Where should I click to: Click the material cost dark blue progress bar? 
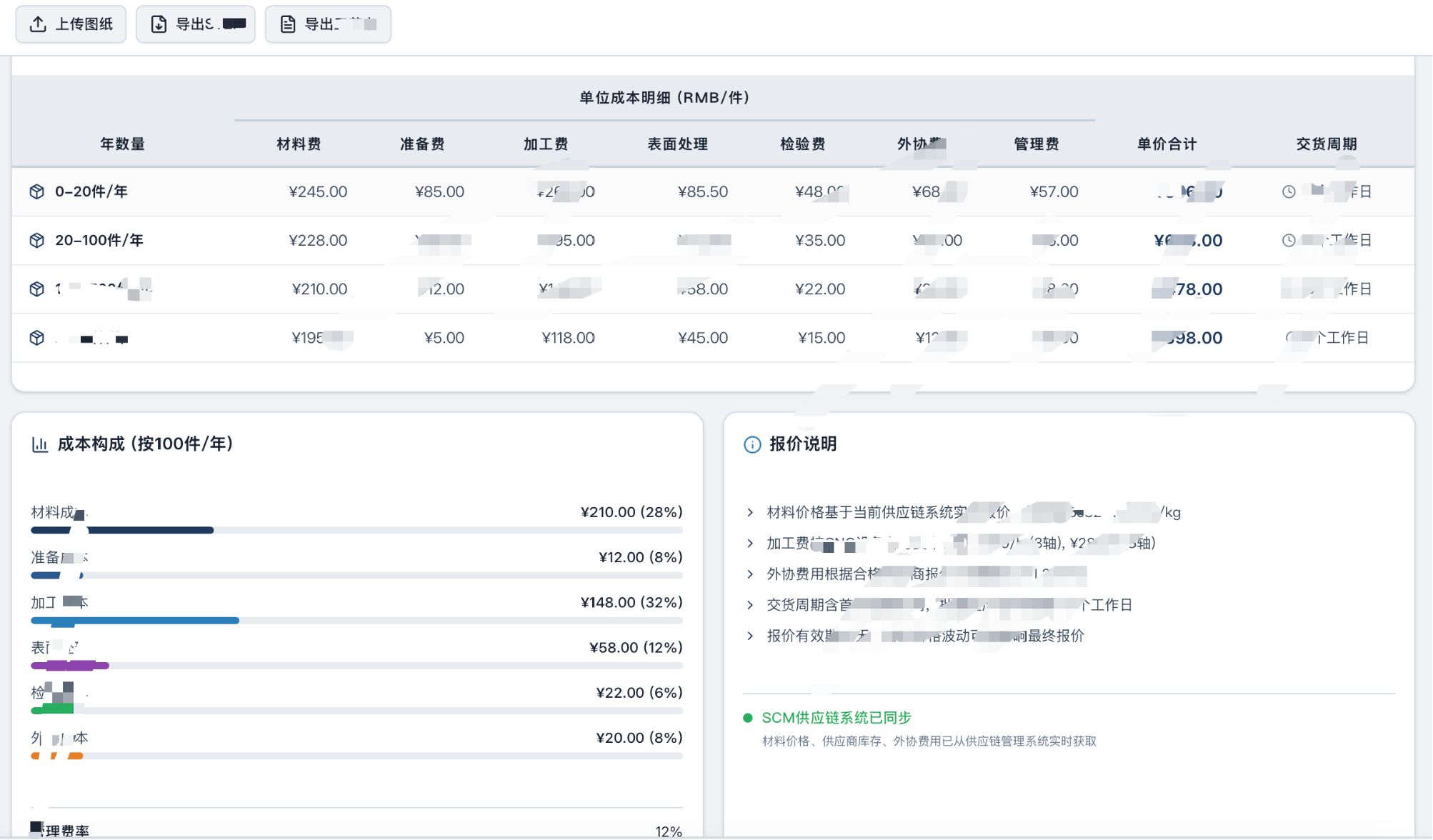click(x=122, y=530)
